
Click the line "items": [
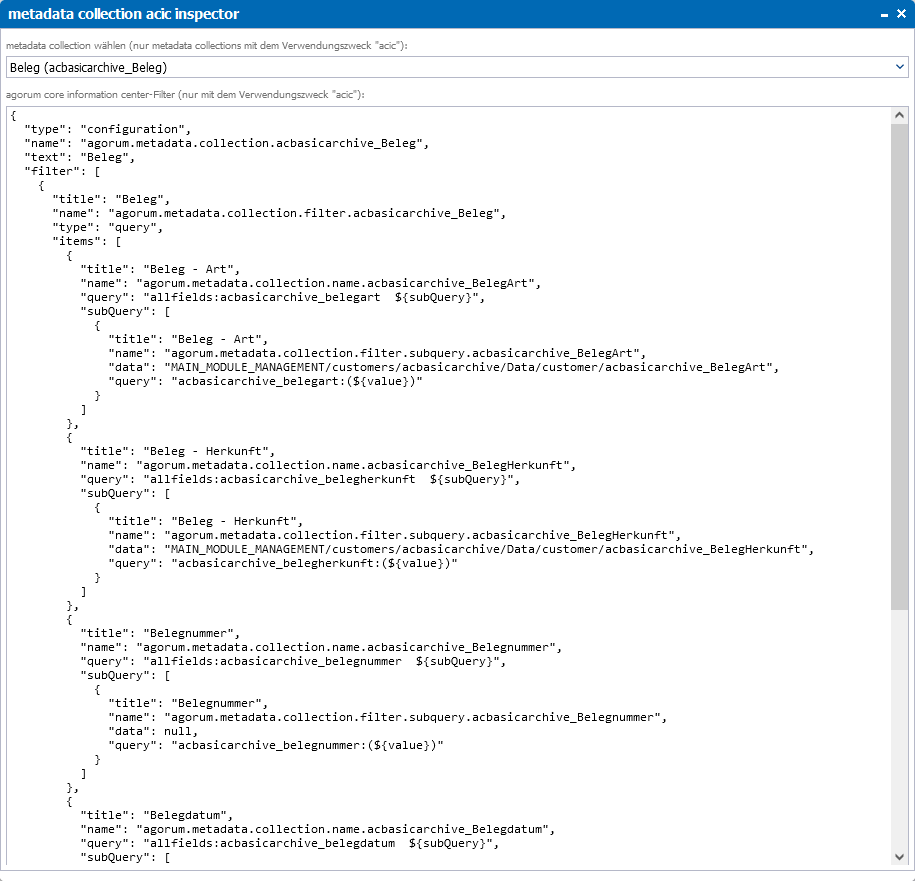pyautogui.click(x=86, y=241)
